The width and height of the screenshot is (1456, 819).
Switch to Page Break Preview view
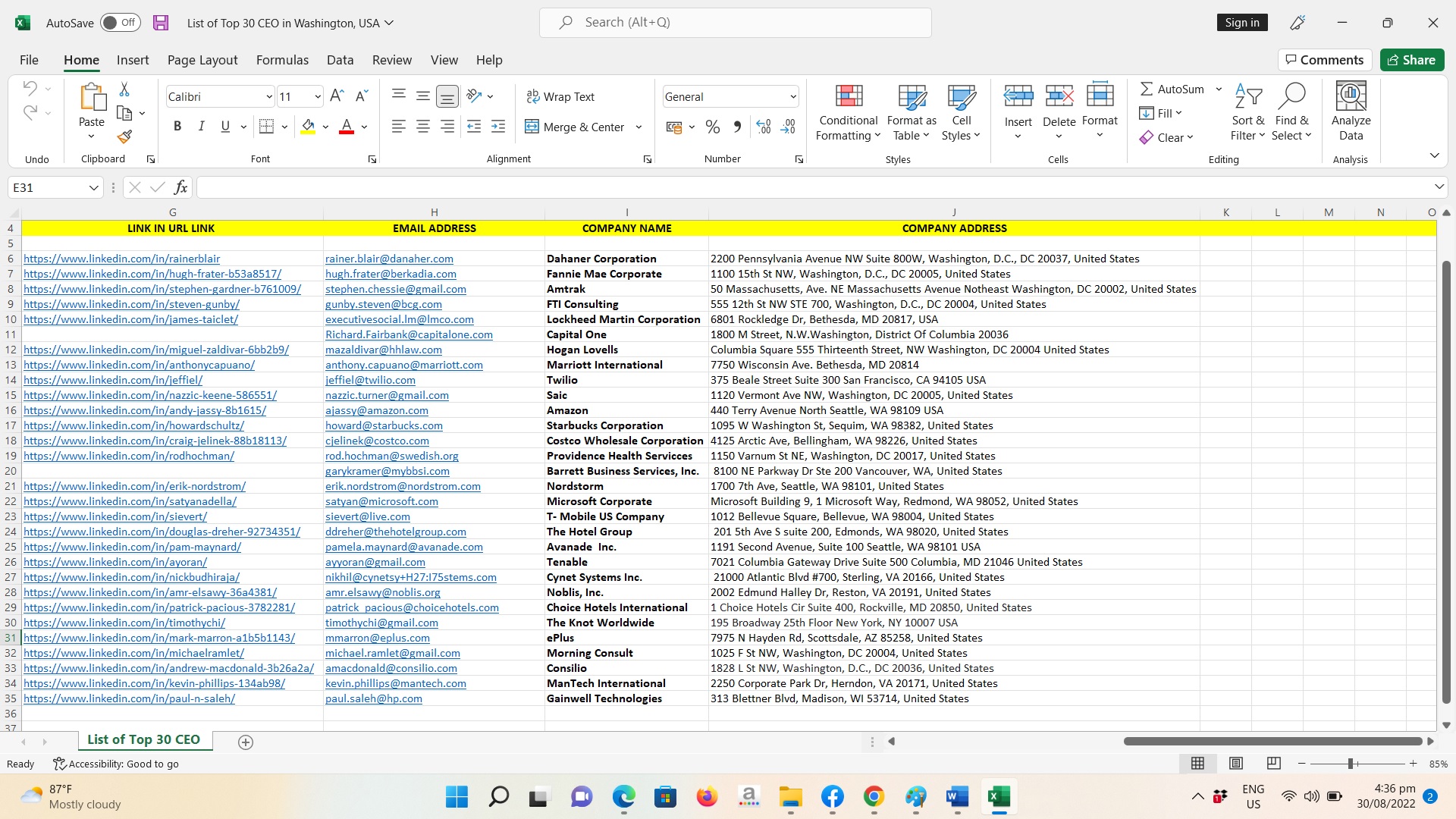click(1273, 764)
